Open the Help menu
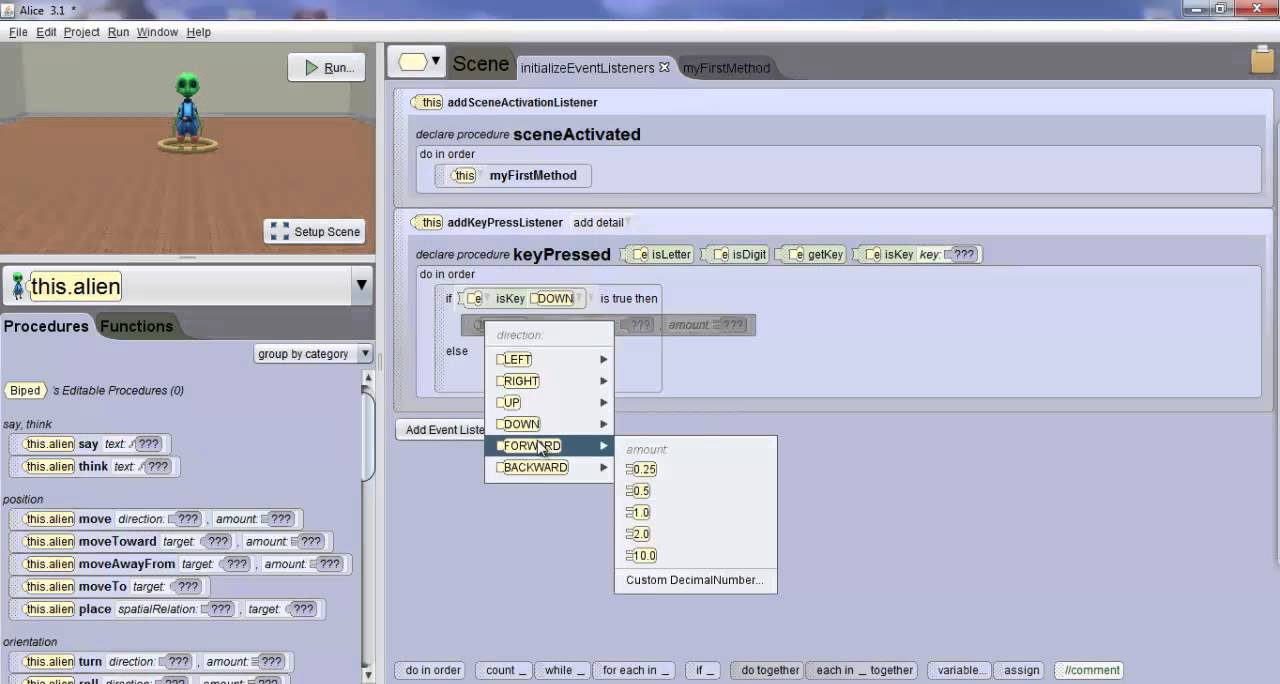Image resolution: width=1280 pixels, height=684 pixels. (x=198, y=32)
